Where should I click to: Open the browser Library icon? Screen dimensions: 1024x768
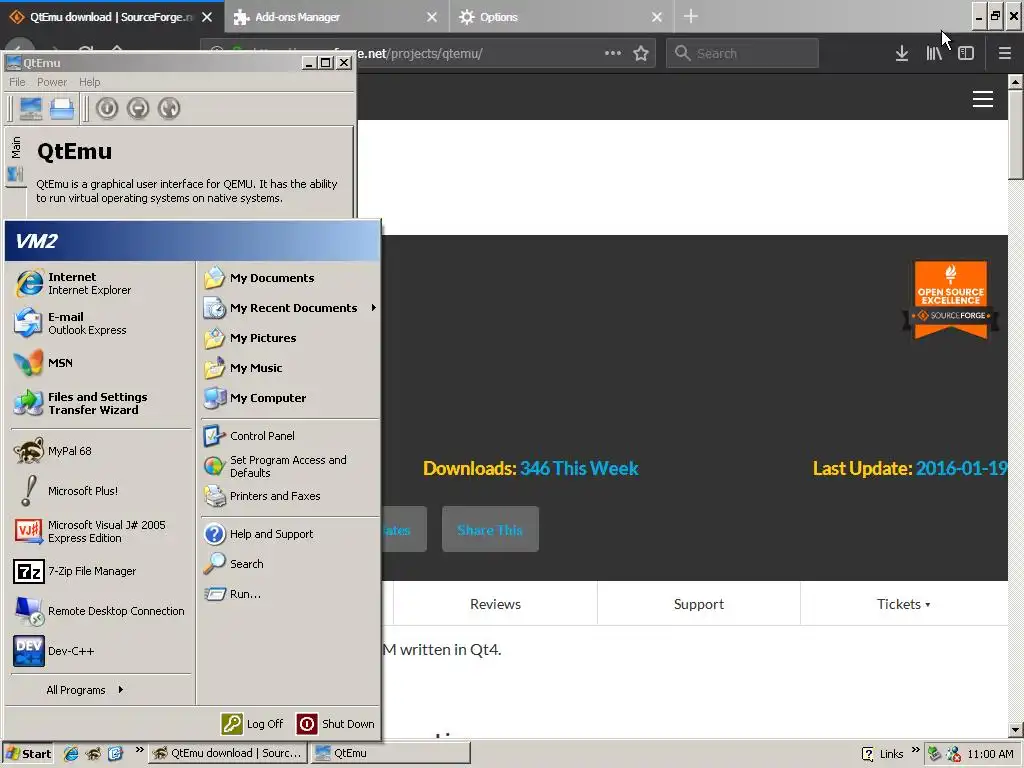pos(934,54)
